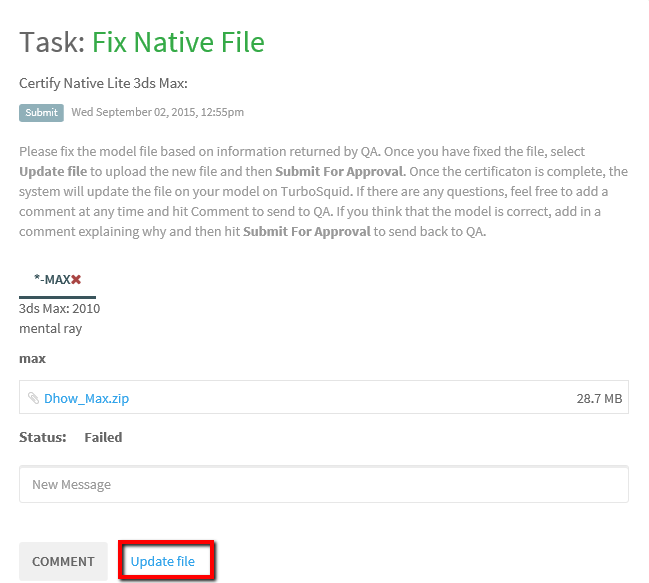Open the *-MAX tab
This screenshot has width=649, height=583.
point(57,280)
